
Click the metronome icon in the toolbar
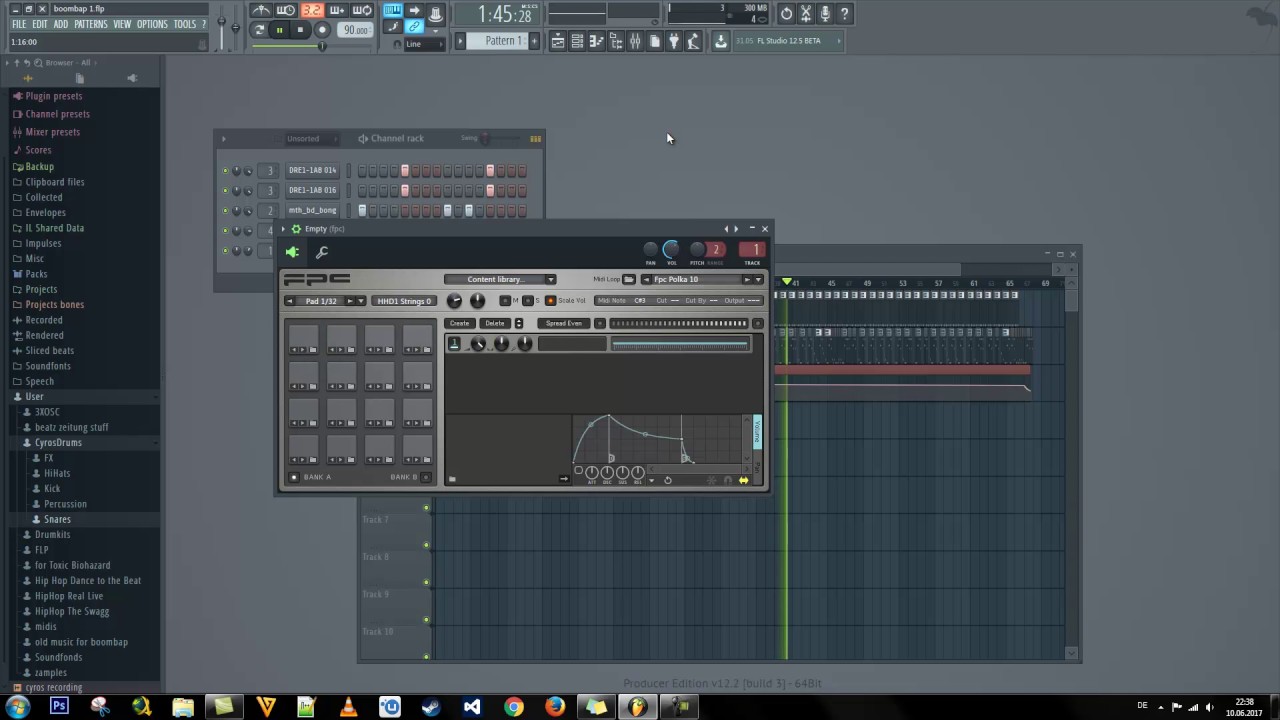(261, 11)
